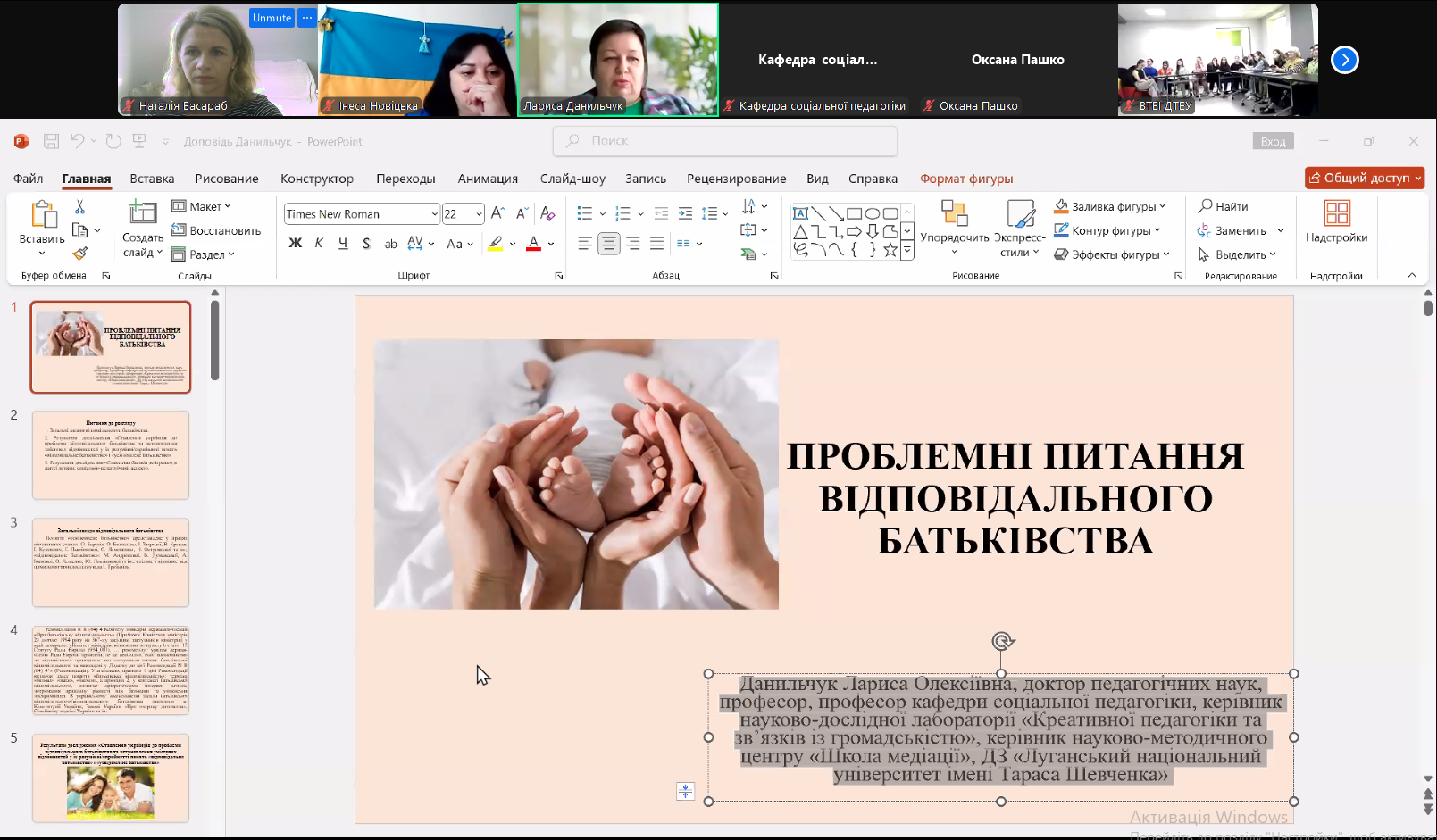
Task: Toggle italic formatting (К)
Action: (x=319, y=243)
